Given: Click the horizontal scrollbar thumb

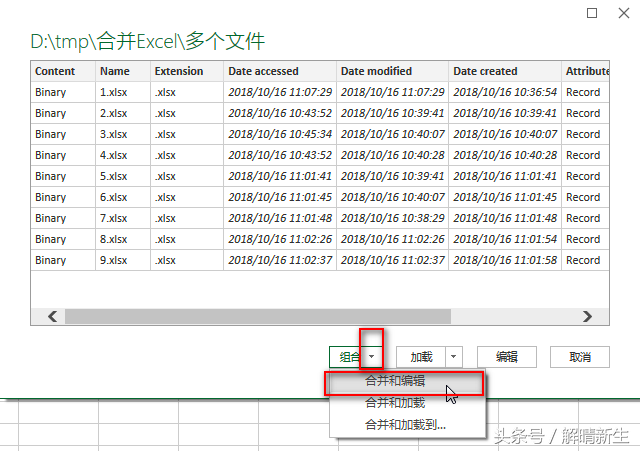Looking at the screenshot, I should click(x=258, y=316).
